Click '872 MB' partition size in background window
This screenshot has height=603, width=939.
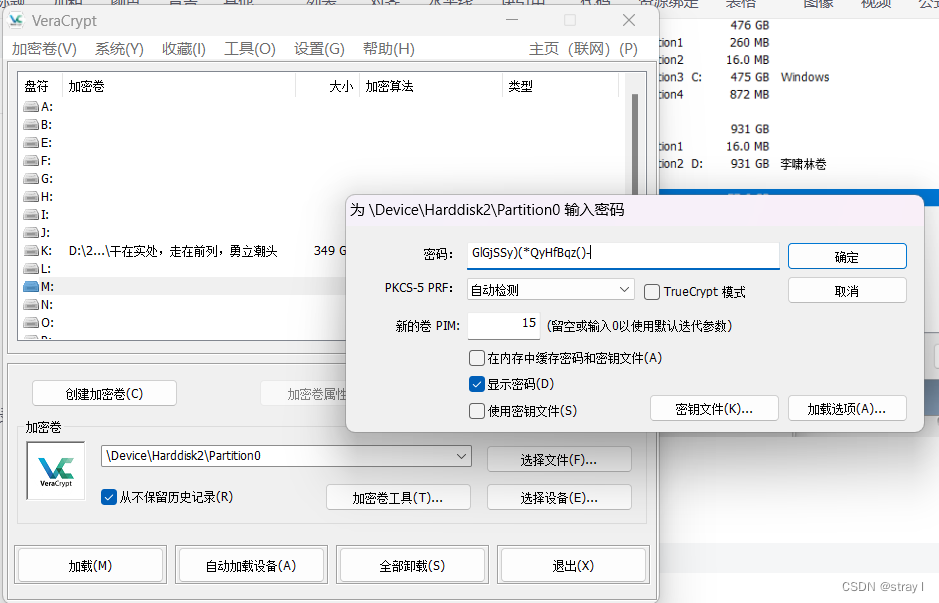coord(749,95)
